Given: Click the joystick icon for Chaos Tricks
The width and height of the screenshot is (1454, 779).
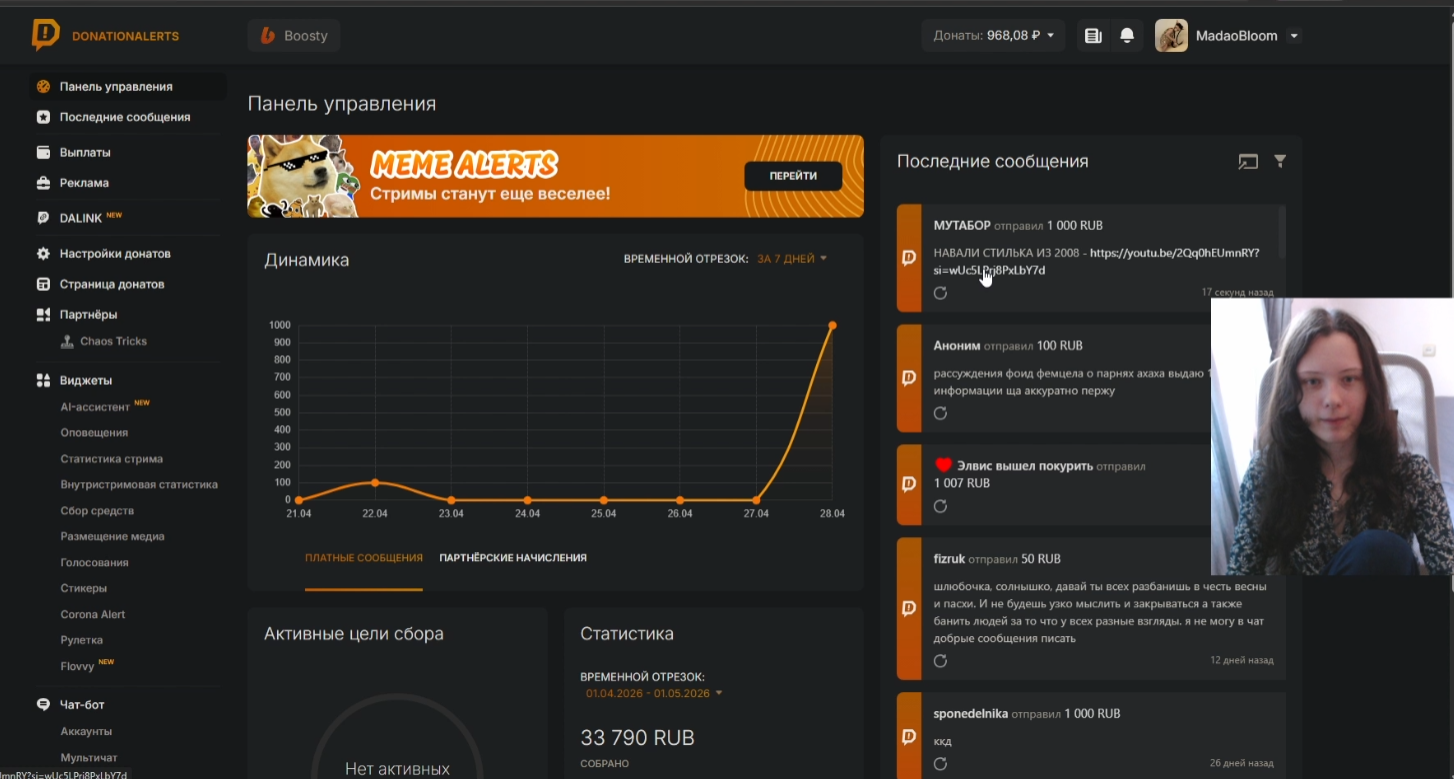Looking at the screenshot, I should tap(67, 341).
